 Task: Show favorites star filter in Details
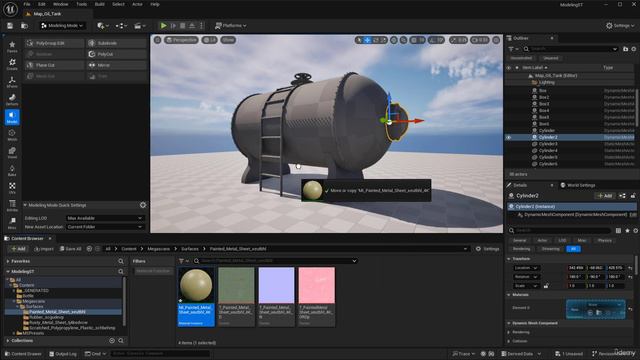click(x=627, y=231)
